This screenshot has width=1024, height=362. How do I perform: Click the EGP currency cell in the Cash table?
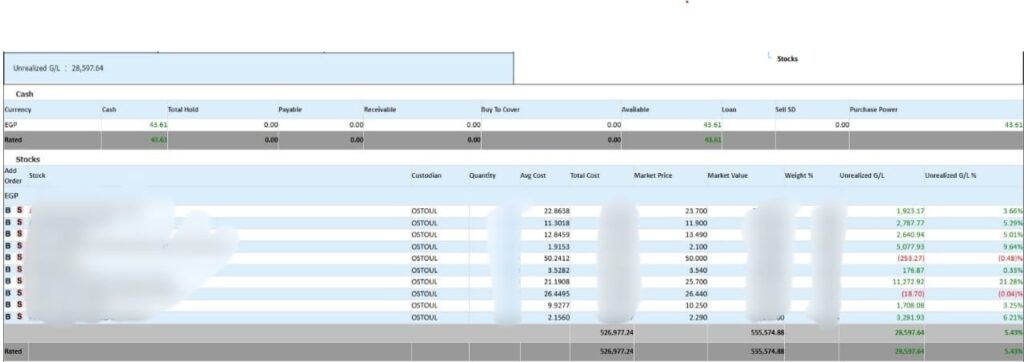[10, 124]
